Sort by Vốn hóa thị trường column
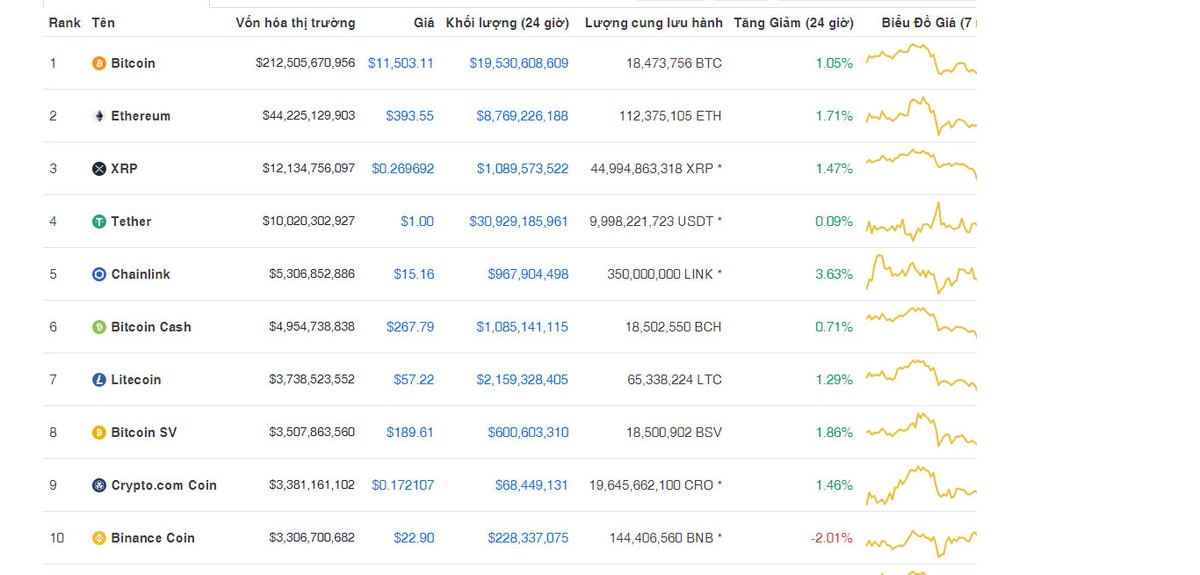Screen dimensions: 1200x575 295,22
